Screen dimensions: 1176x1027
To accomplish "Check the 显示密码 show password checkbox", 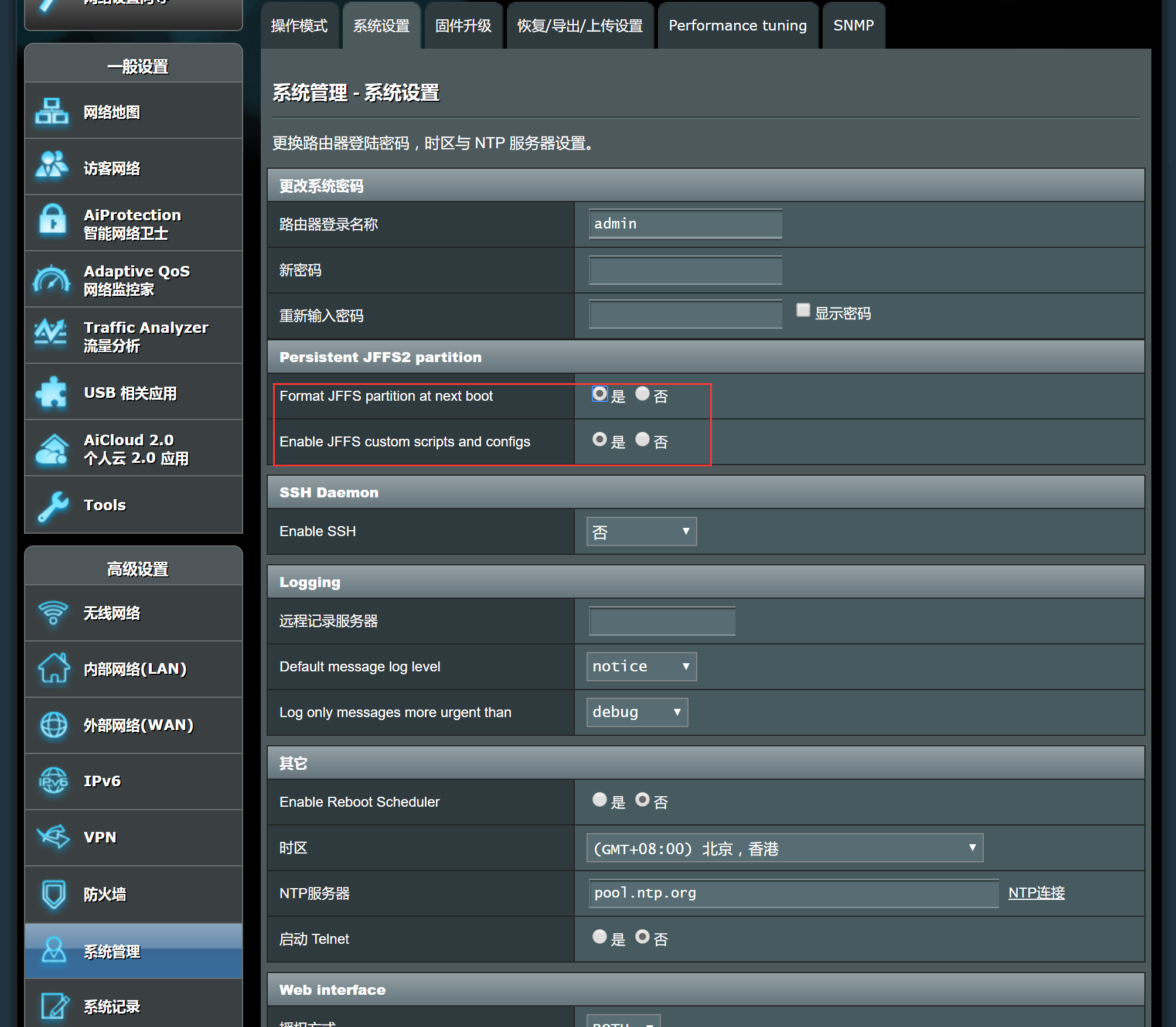I will pyautogui.click(x=803, y=310).
